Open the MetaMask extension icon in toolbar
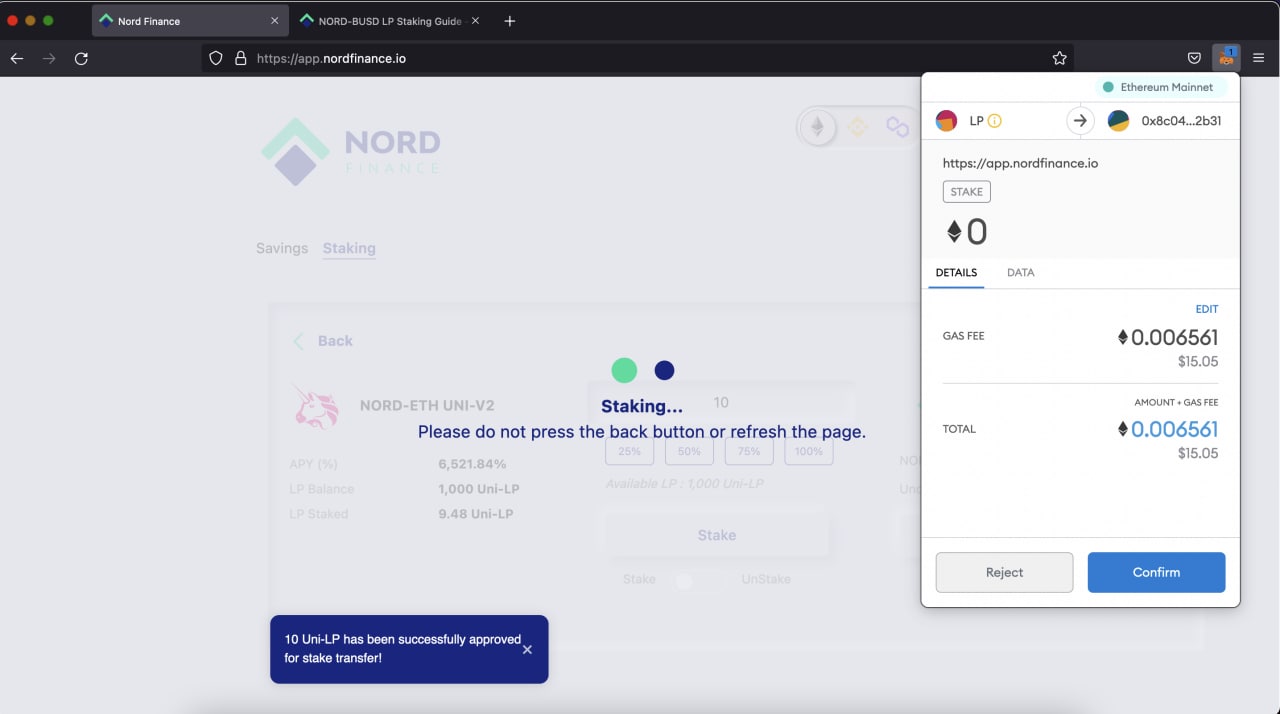 (x=1226, y=57)
